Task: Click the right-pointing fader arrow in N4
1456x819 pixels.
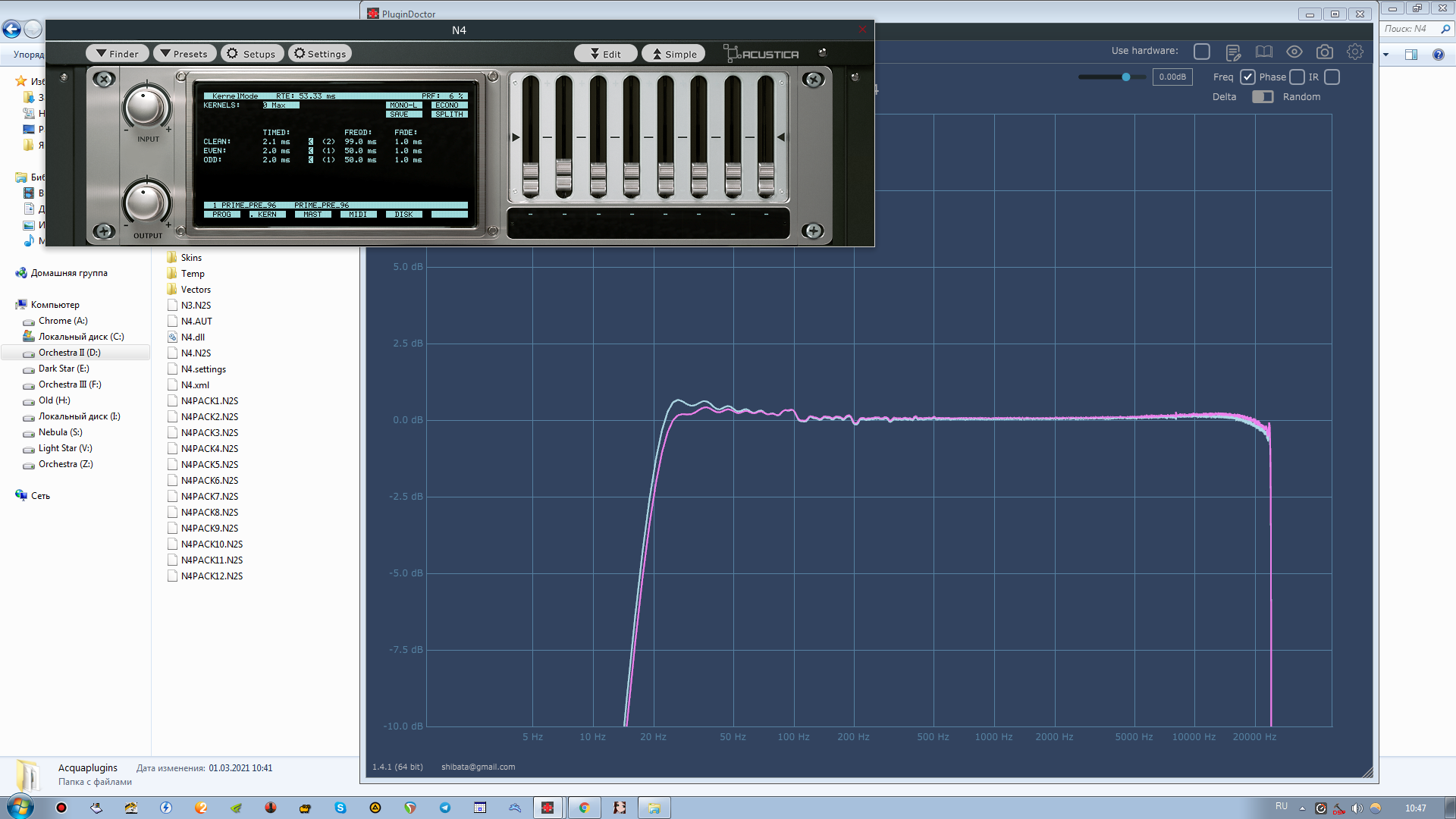Action: 516,137
